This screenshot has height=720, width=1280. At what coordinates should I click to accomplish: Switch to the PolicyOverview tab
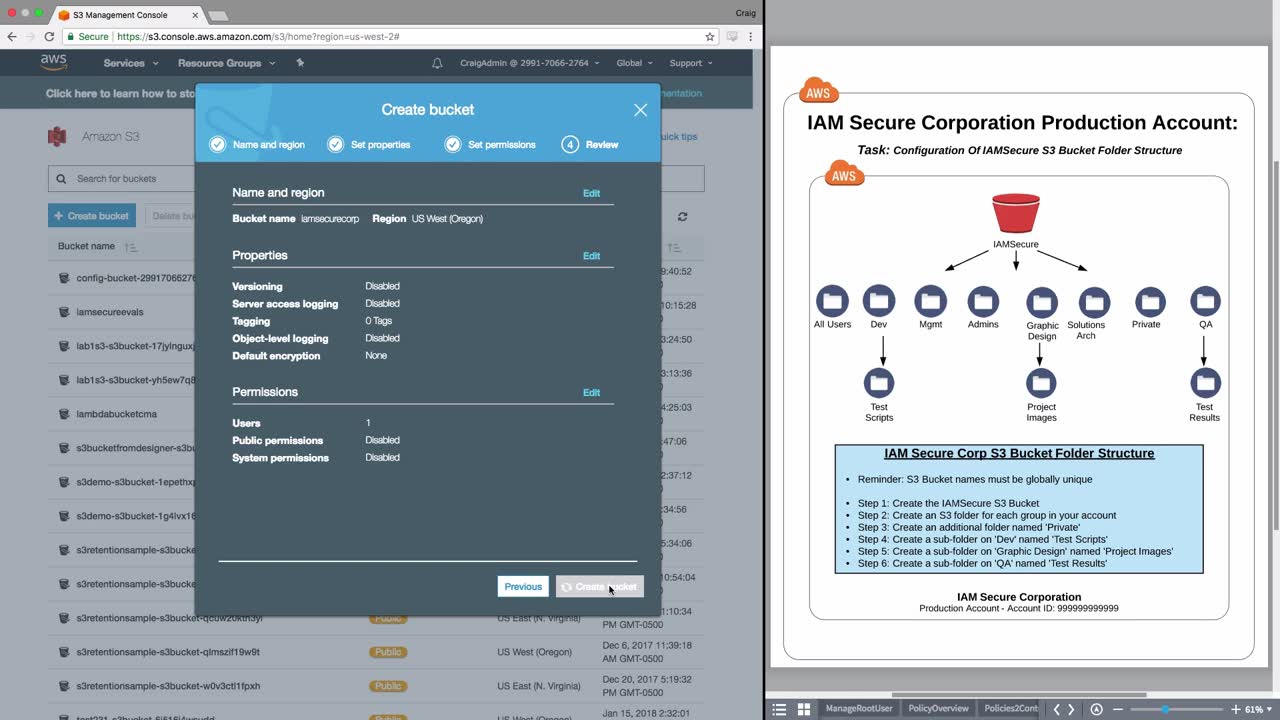point(938,709)
